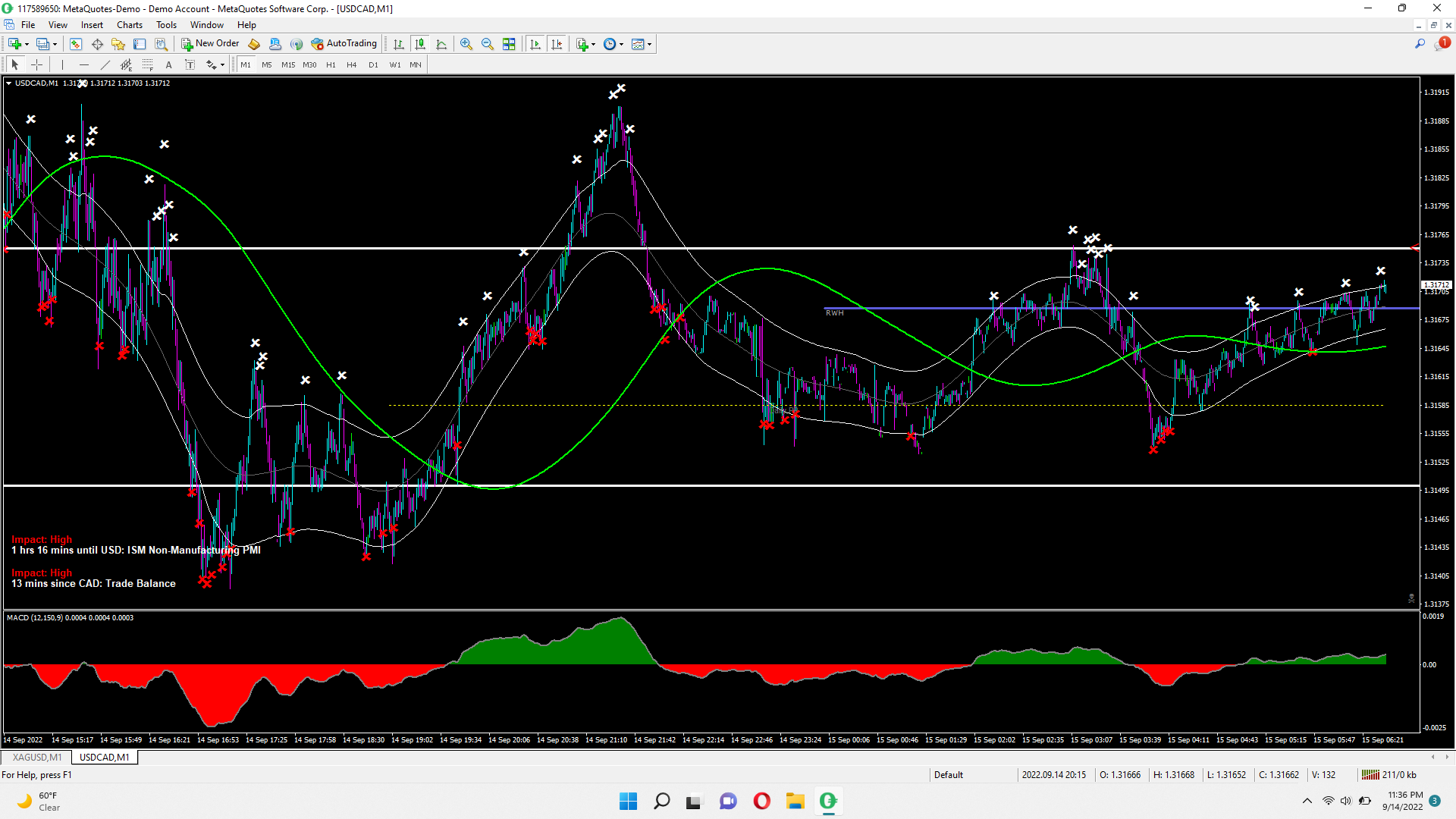Open Opera browser from the taskbar
The height and width of the screenshot is (819, 1456).
[761, 801]
